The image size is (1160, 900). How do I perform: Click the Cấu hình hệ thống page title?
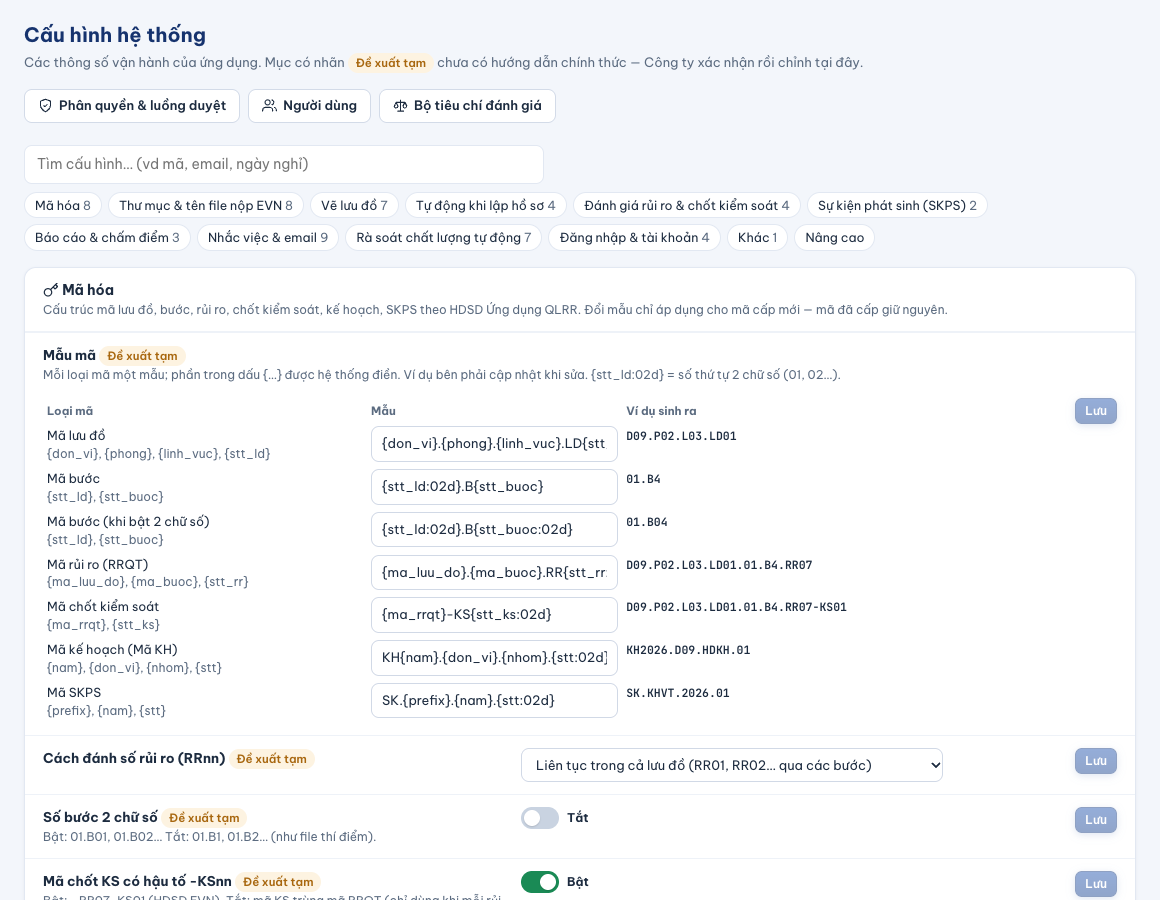(x=115, y=35)
